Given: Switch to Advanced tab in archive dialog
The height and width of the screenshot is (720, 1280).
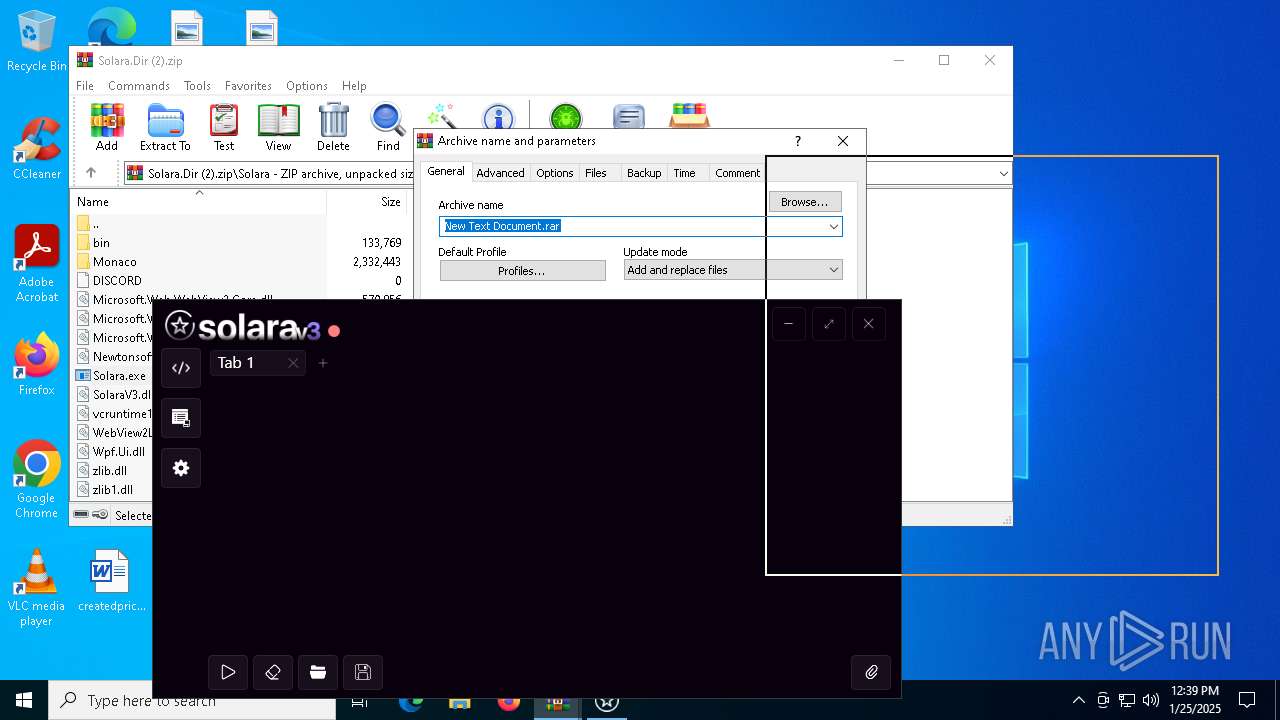Looking at the screenshot, I should click(500, 173).
